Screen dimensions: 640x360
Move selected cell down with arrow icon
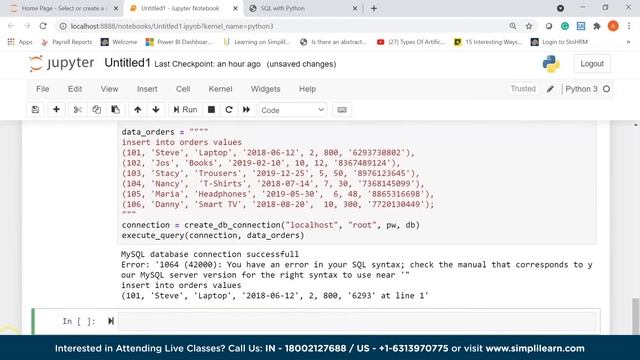click(x=156, y=110)
